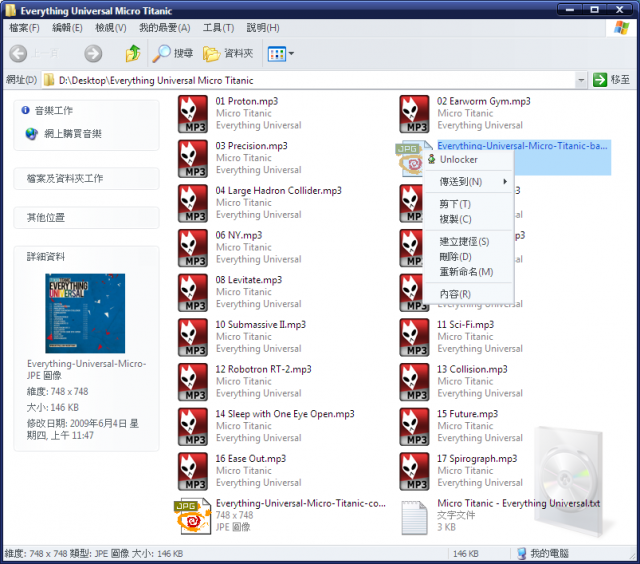
Task: Open the View (檢視) menu
Action: click(111, 28)
